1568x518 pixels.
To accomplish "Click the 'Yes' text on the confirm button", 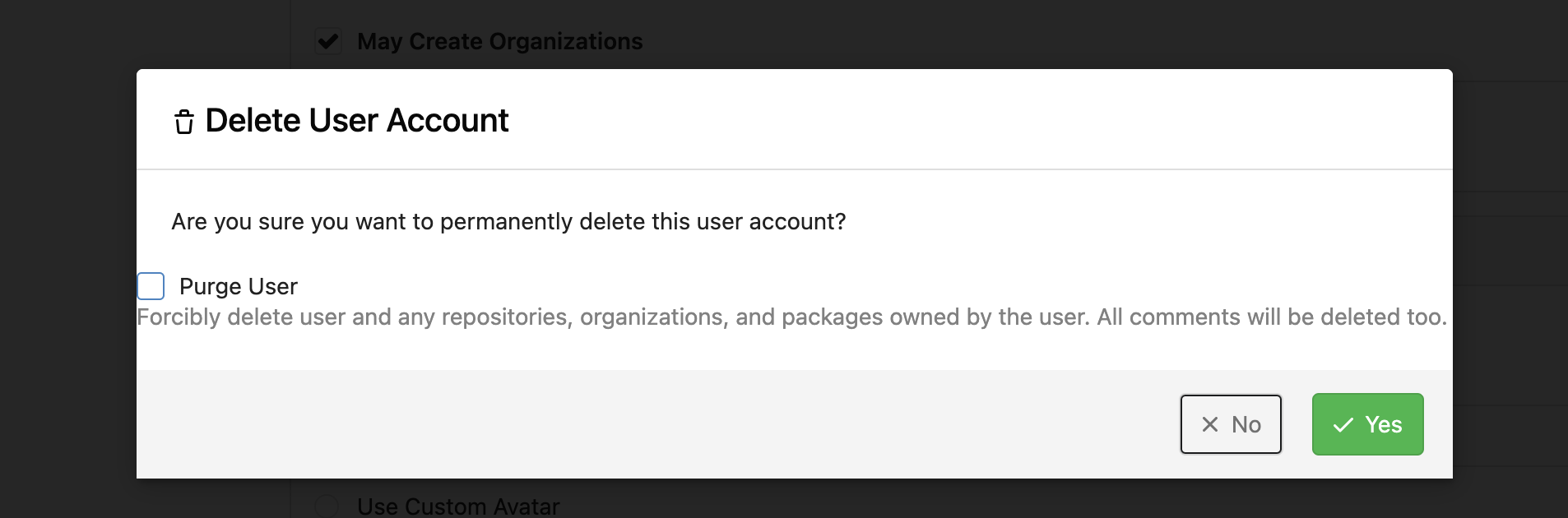I will [1384, 424].
